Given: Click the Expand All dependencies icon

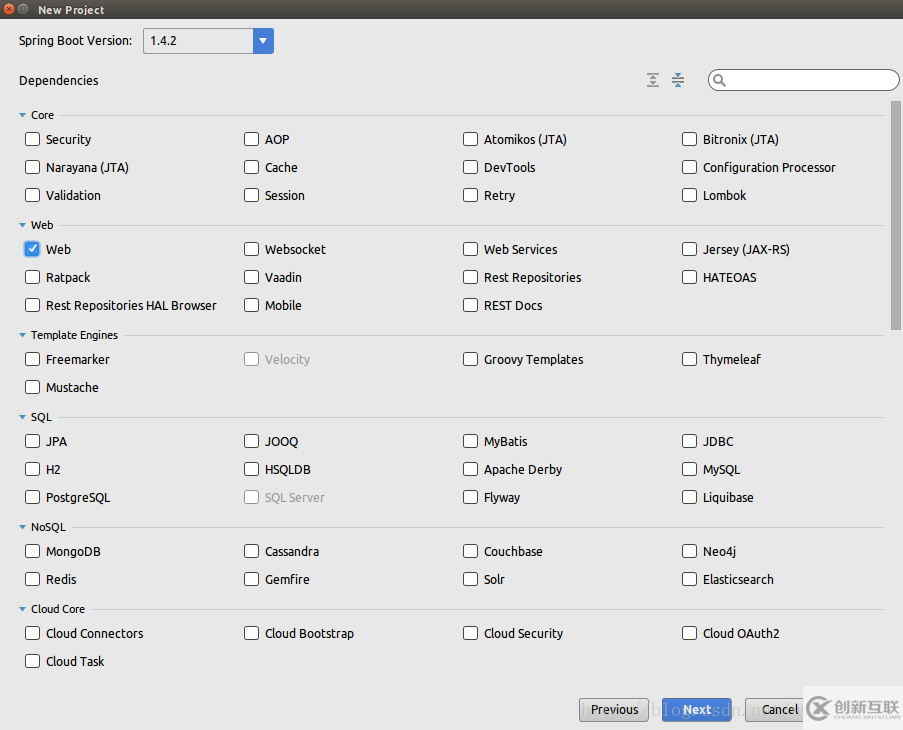Looking at the screenshot, I should click(x=653, y=80).
